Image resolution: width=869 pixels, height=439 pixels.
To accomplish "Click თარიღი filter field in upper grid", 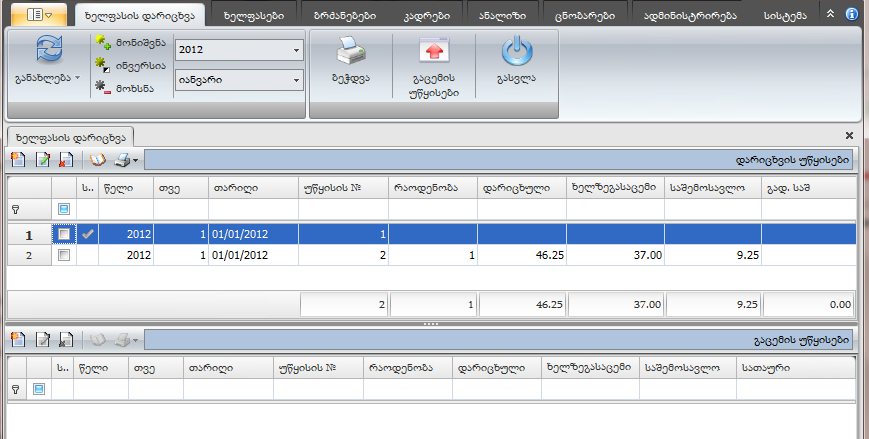I will click(x=253, y=210).
